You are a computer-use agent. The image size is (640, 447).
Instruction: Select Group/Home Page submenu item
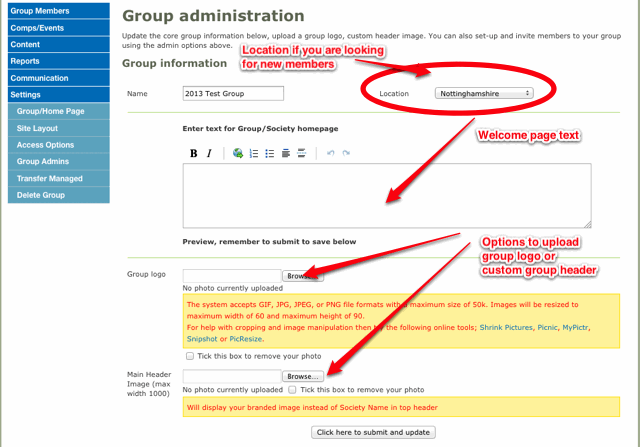(x=59, y=111)
